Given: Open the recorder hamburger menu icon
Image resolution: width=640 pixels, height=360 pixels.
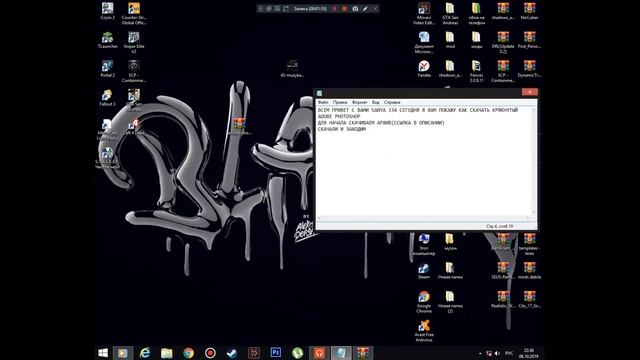Looking at the screenshot, I should (260, 9).
